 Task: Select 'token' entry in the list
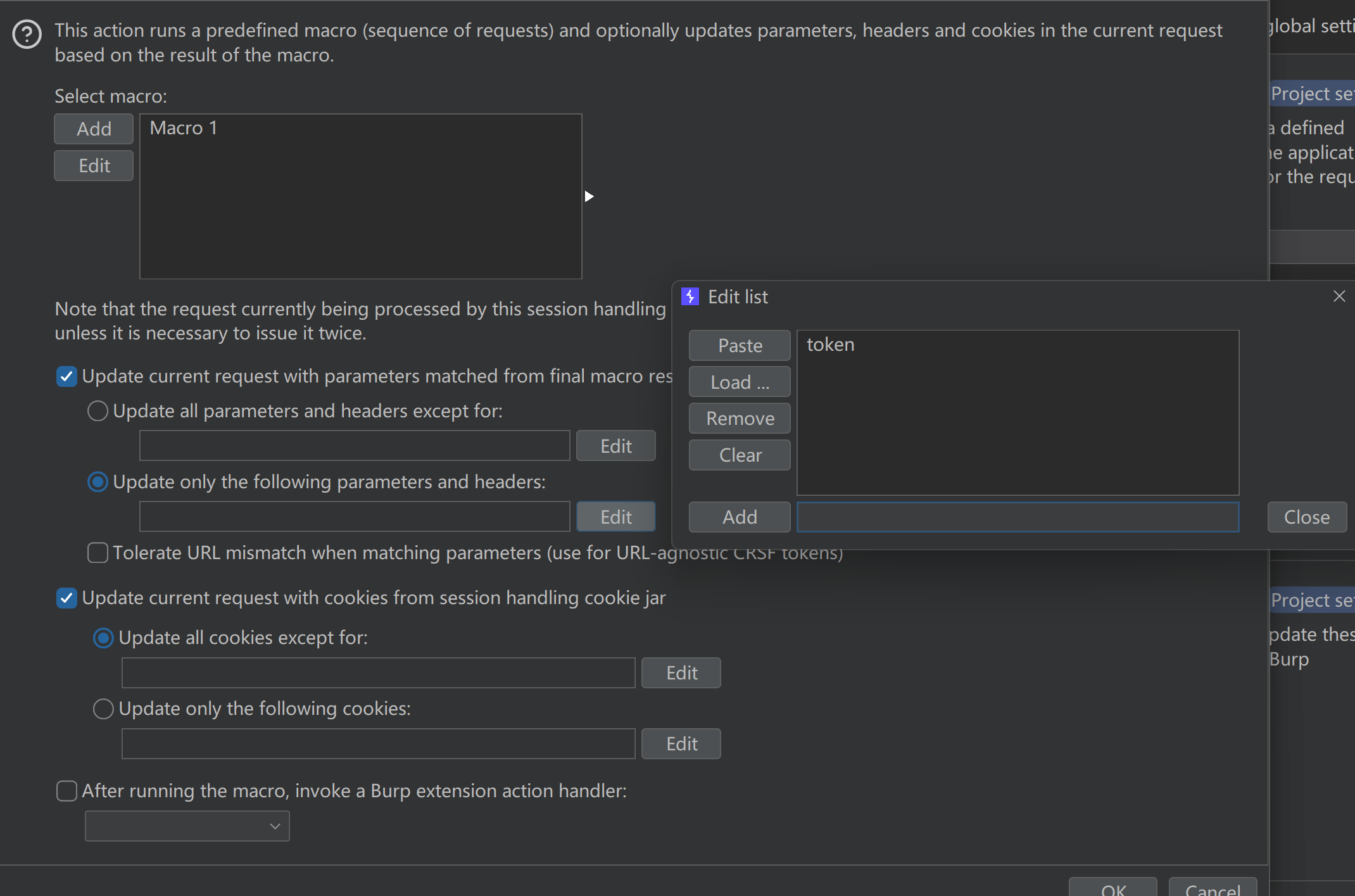pyautogui.click(x=830, y=345)
